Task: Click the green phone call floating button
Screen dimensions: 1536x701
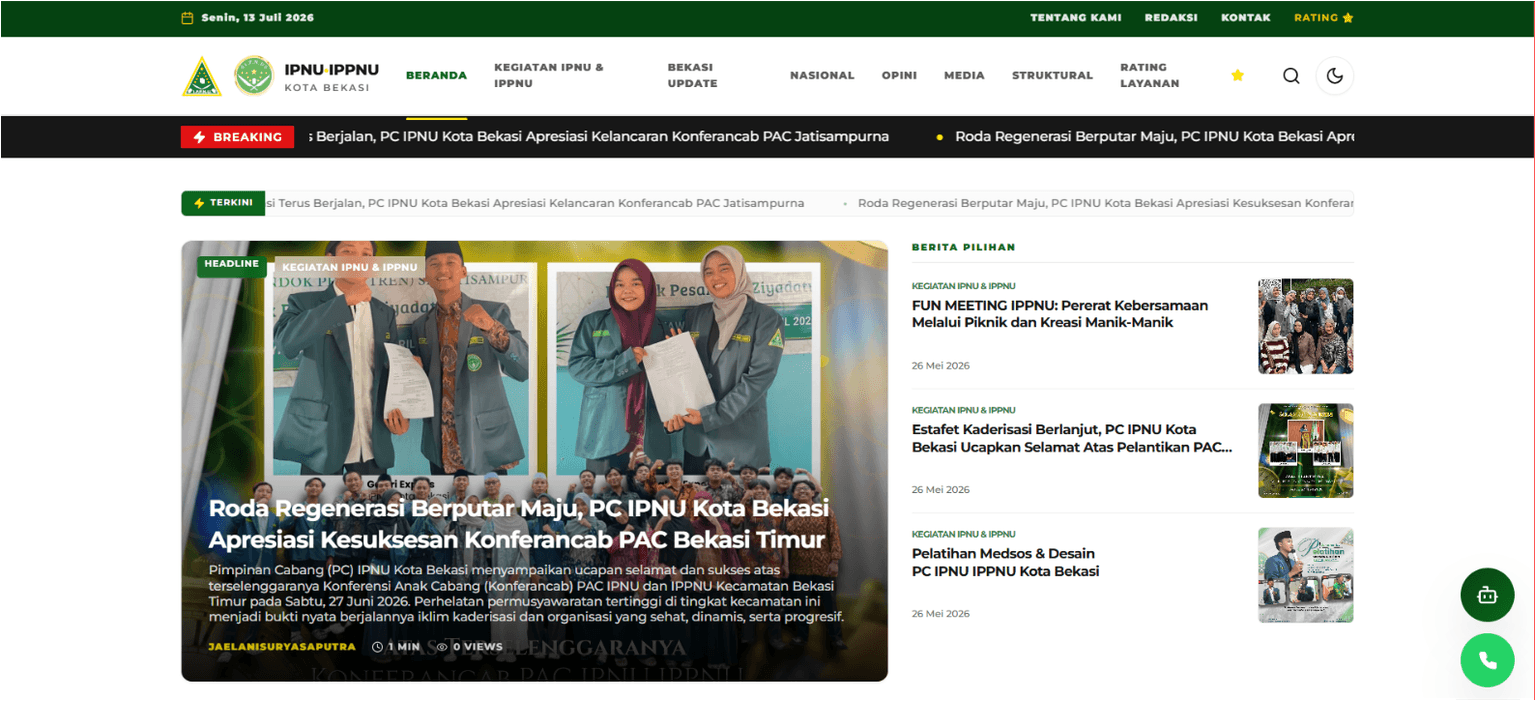Action: (x=1487, y=660)
